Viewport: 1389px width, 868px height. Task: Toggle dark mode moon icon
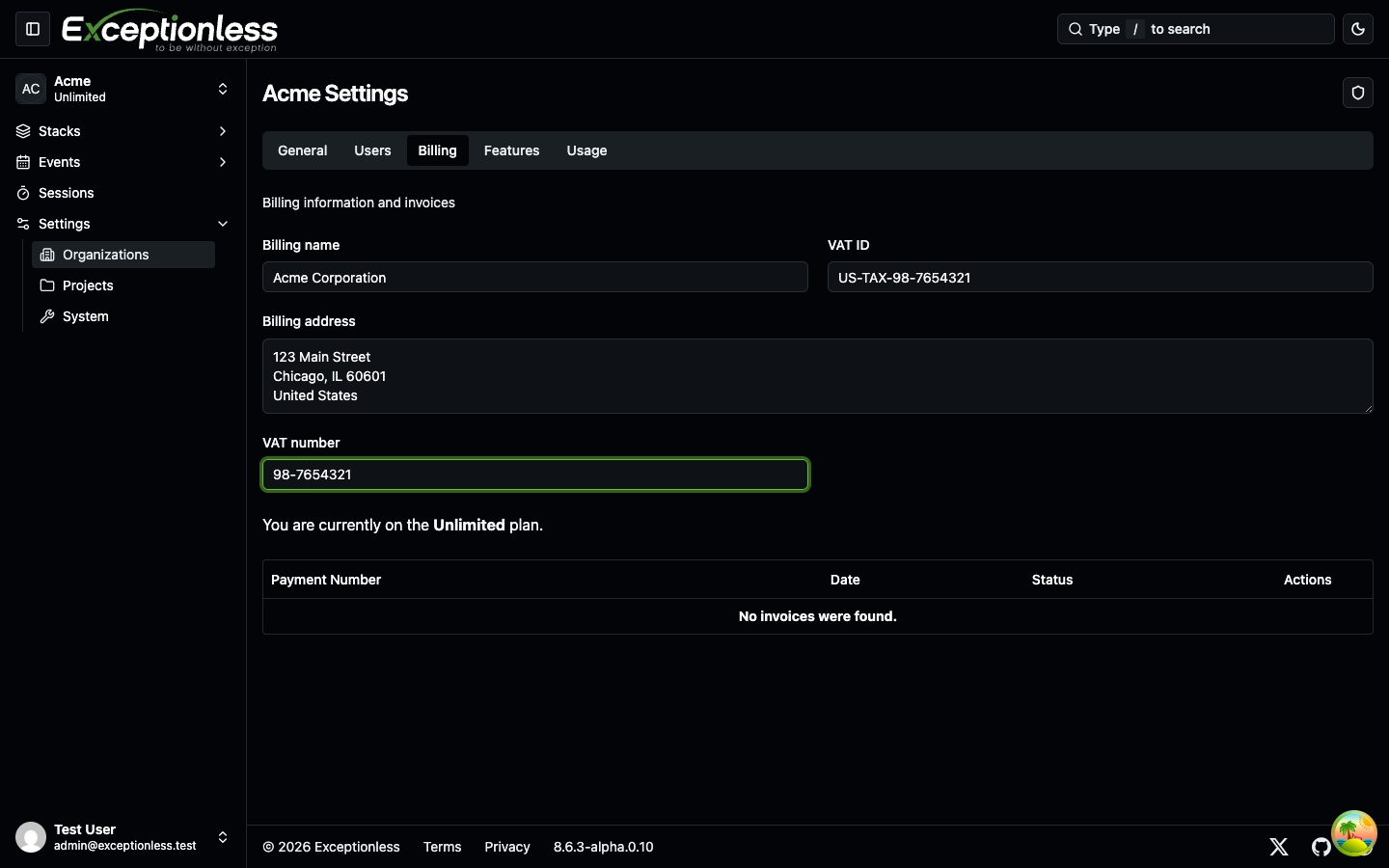(x=1358, y=29)
